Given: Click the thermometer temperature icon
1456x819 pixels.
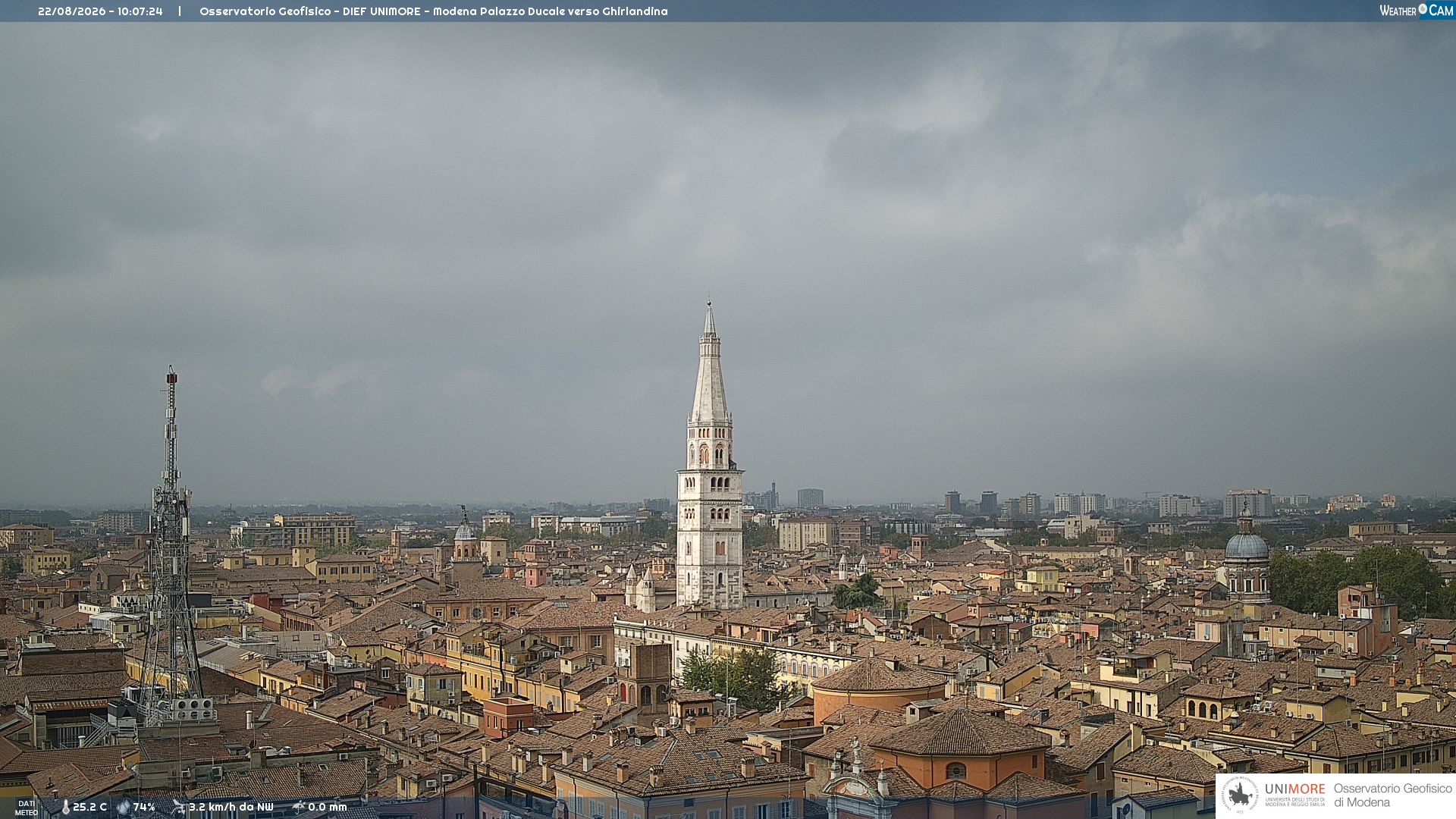Looking at the screenshot, I should pos(65,808).
